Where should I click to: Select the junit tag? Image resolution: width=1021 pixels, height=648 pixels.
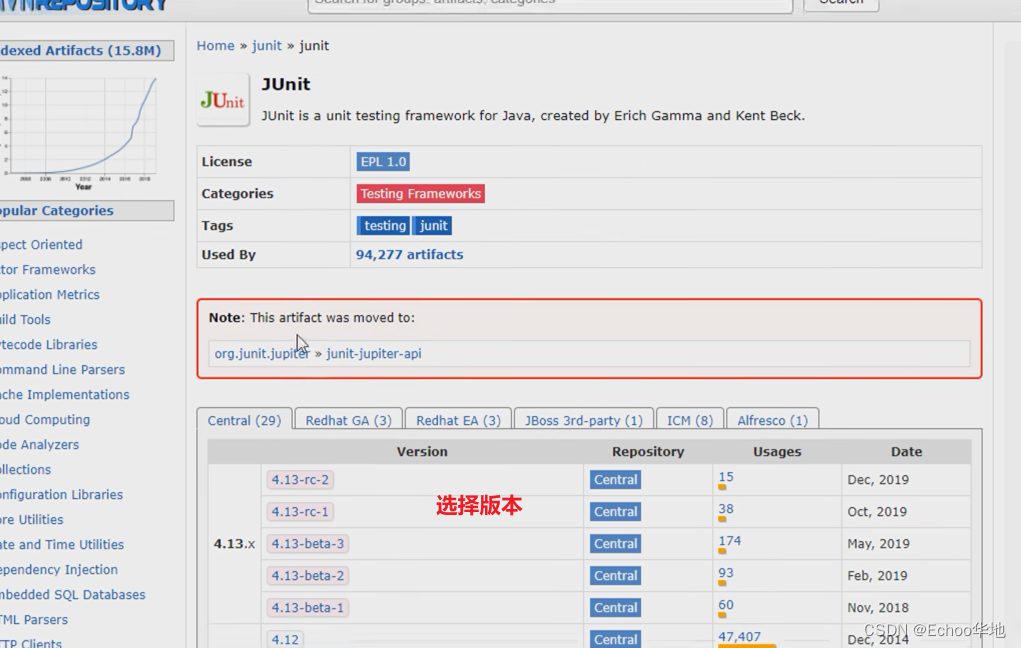433,225
